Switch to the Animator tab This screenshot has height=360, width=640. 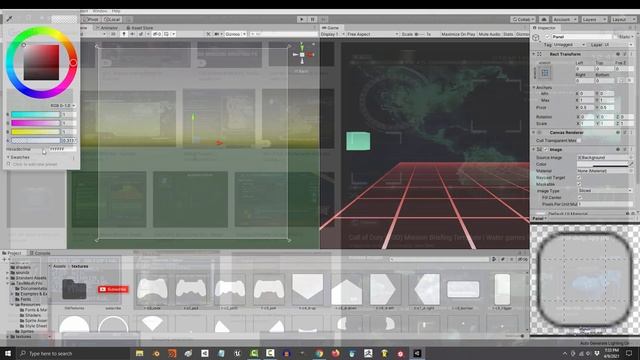pyautogui.click(x=107, y=28)
